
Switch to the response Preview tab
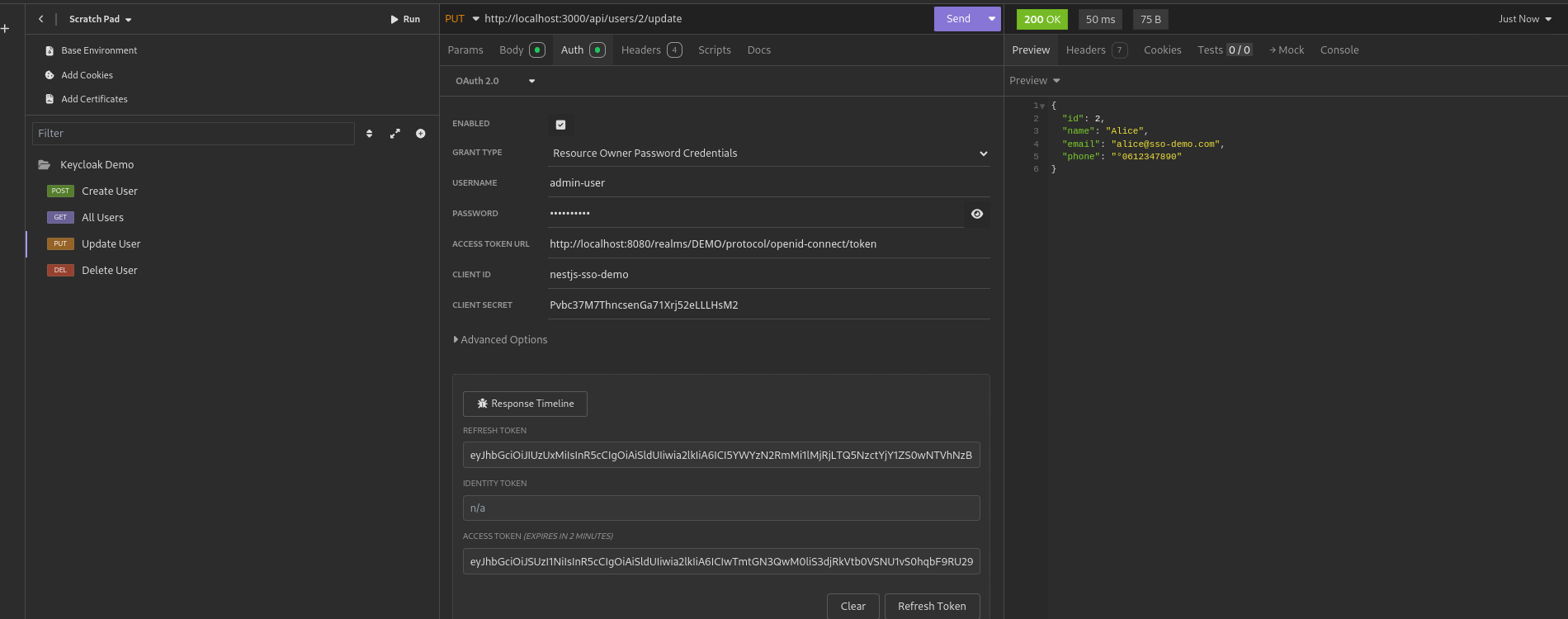tap(1031, 50)
